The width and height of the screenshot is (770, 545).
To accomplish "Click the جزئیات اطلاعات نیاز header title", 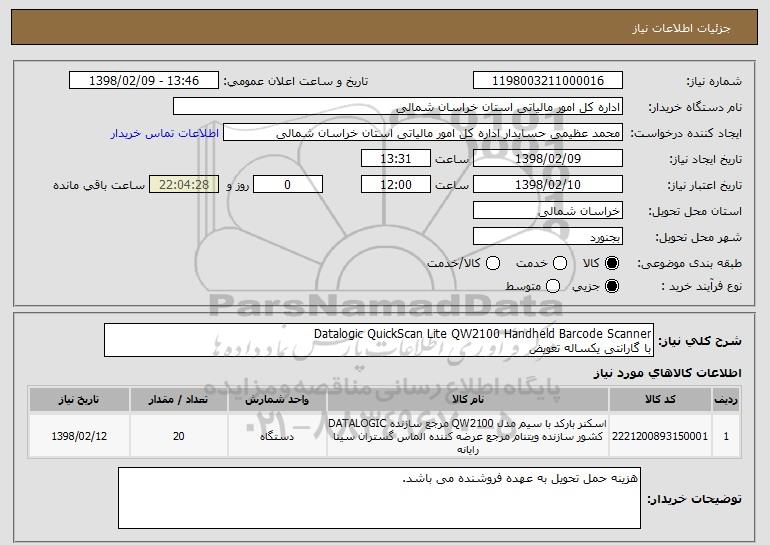I will (681, 28).
